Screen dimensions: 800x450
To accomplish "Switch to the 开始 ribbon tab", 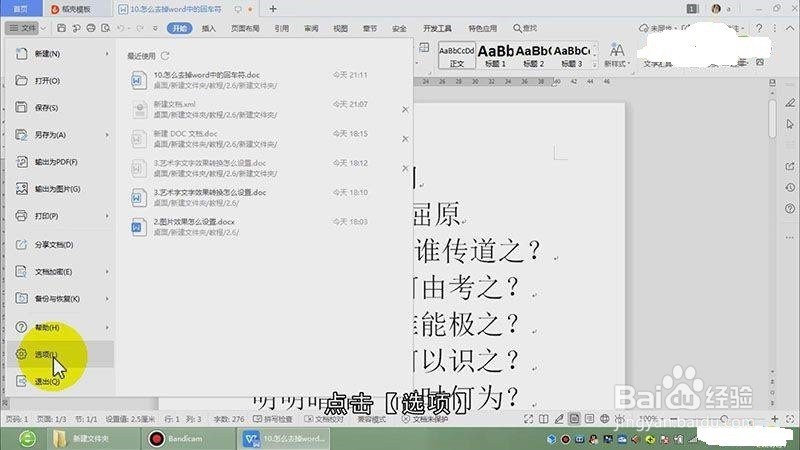I will coord(180,28).
